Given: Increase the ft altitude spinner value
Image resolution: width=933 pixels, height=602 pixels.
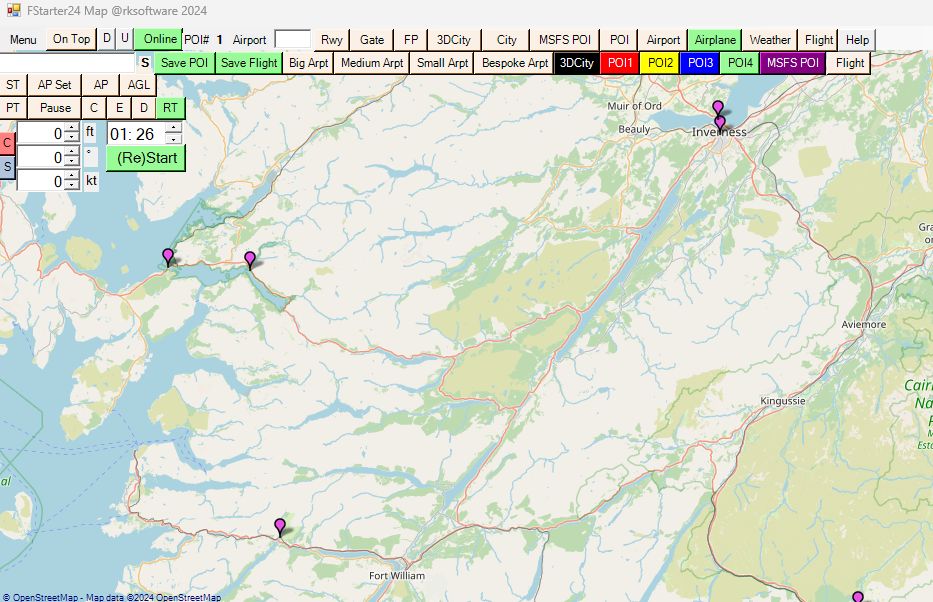Looking at the screenshot, I should [72, 128].
